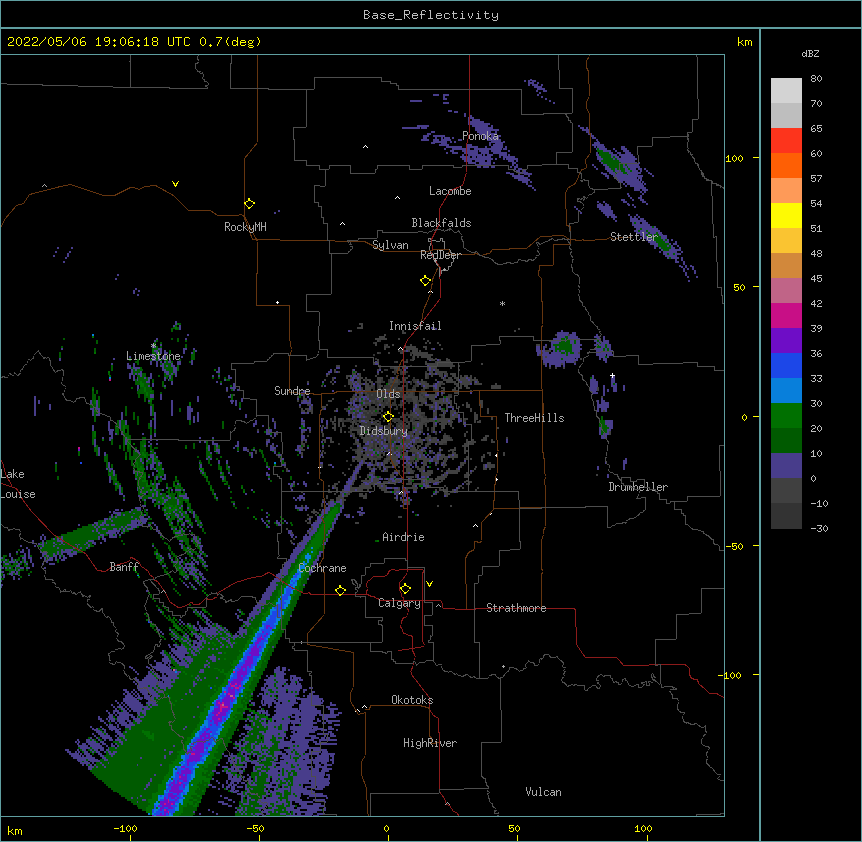Click the blue swatch between 36 and 33

[786, 365]
